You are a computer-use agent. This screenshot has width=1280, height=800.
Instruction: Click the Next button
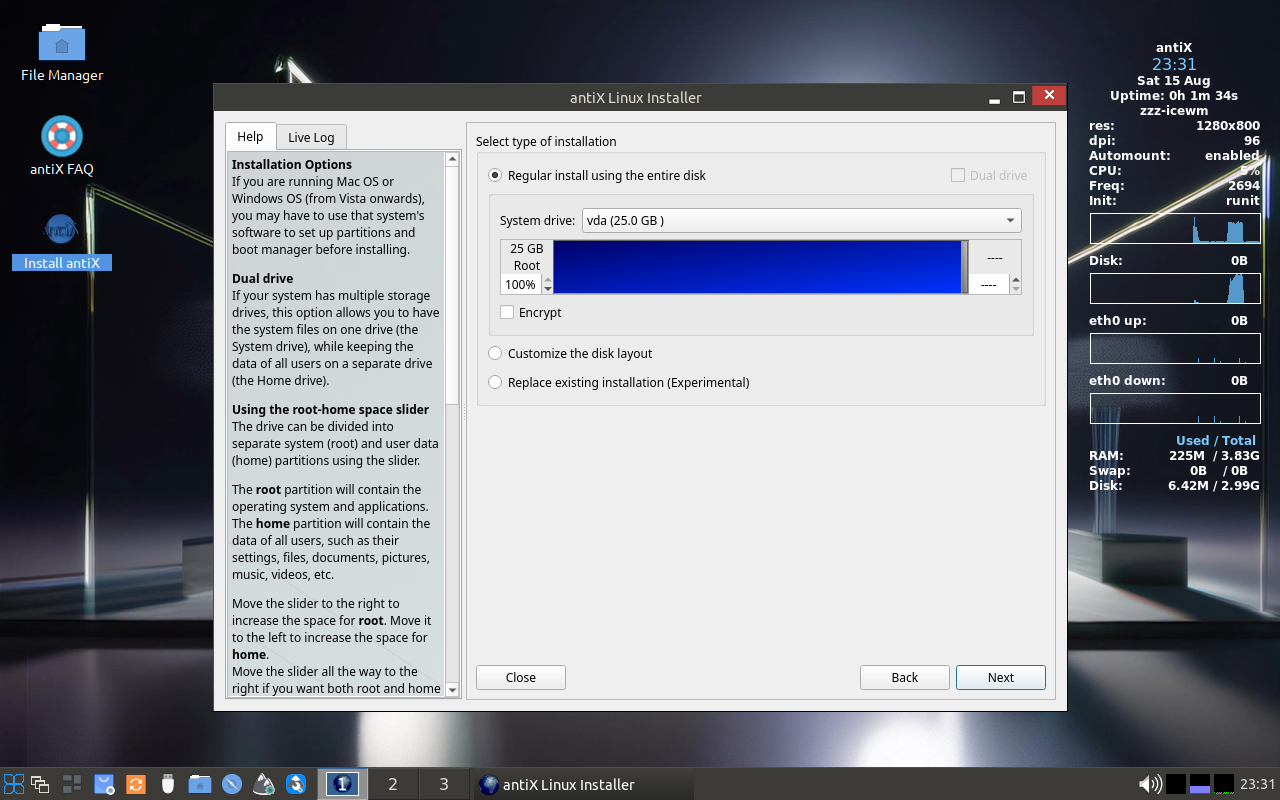(x=1001, y=677)
